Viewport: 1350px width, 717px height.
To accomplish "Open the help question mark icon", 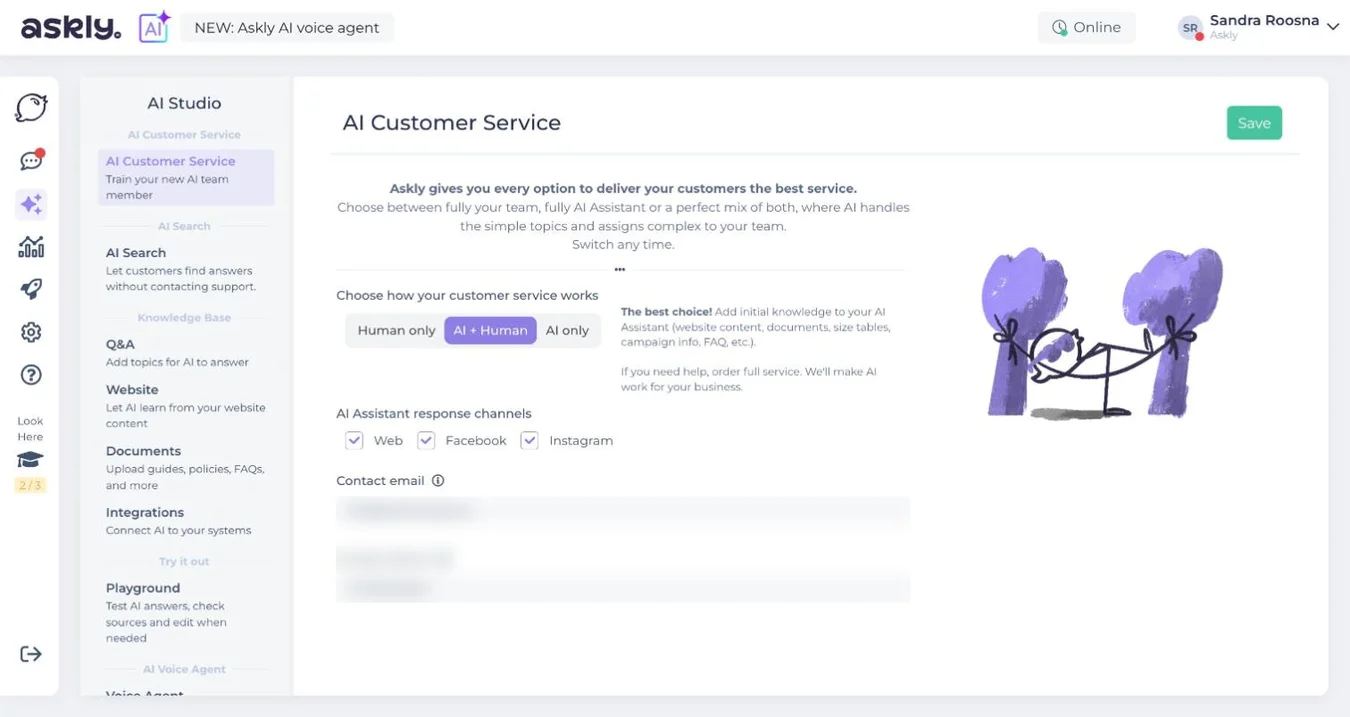I will 31,375.
